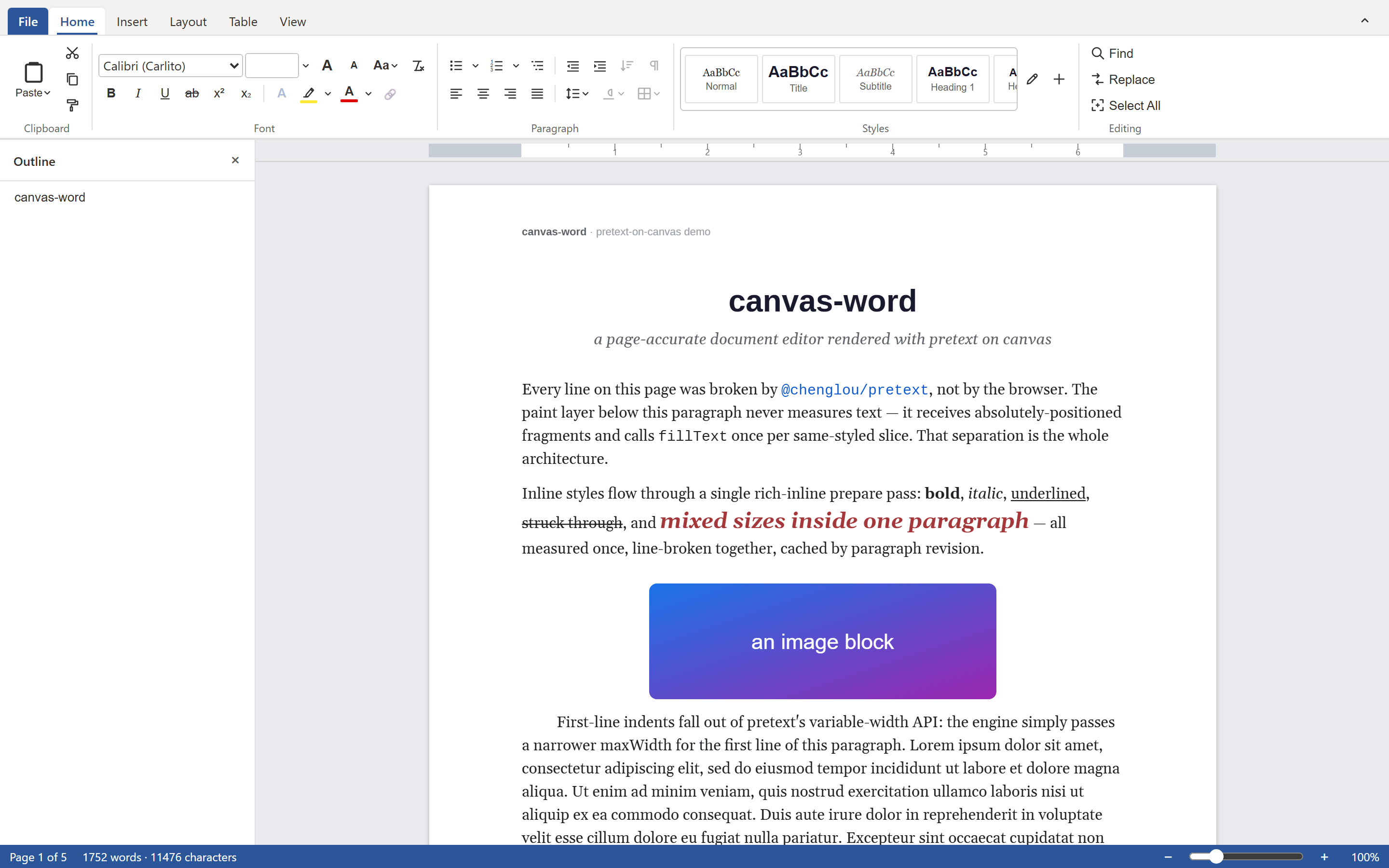Viewport: 1389px width, 868px height.
Task: Click the Copy icon in Clipboard
Action: pyautogui.click(x=72, y=79)
